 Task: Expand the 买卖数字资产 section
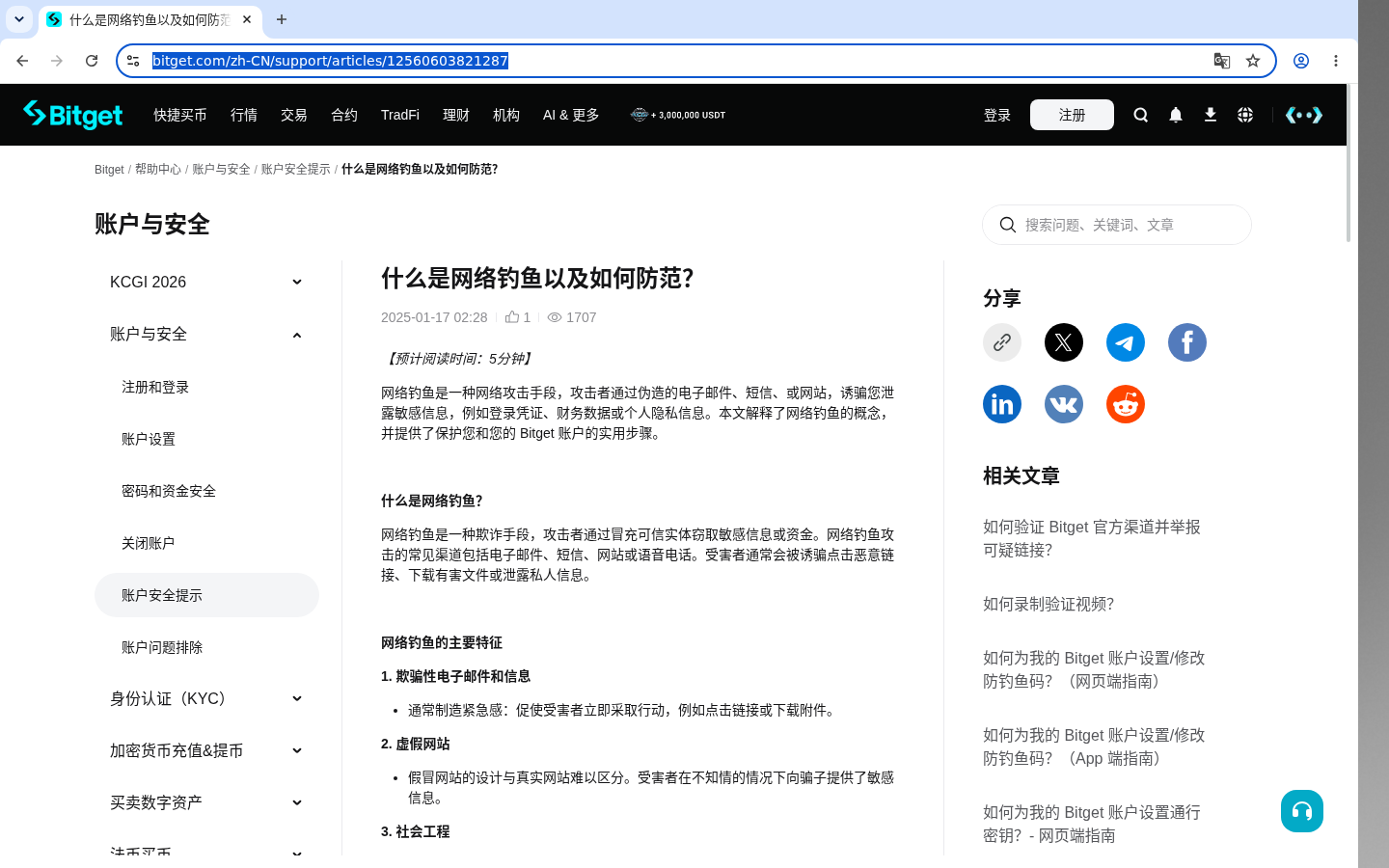[x=206, y=802]
